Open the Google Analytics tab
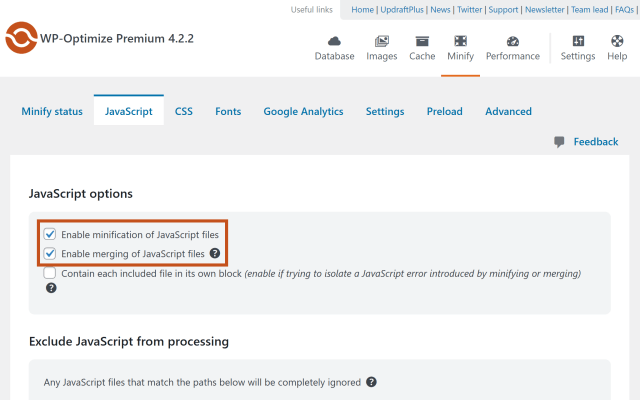 tap(303, 111)
